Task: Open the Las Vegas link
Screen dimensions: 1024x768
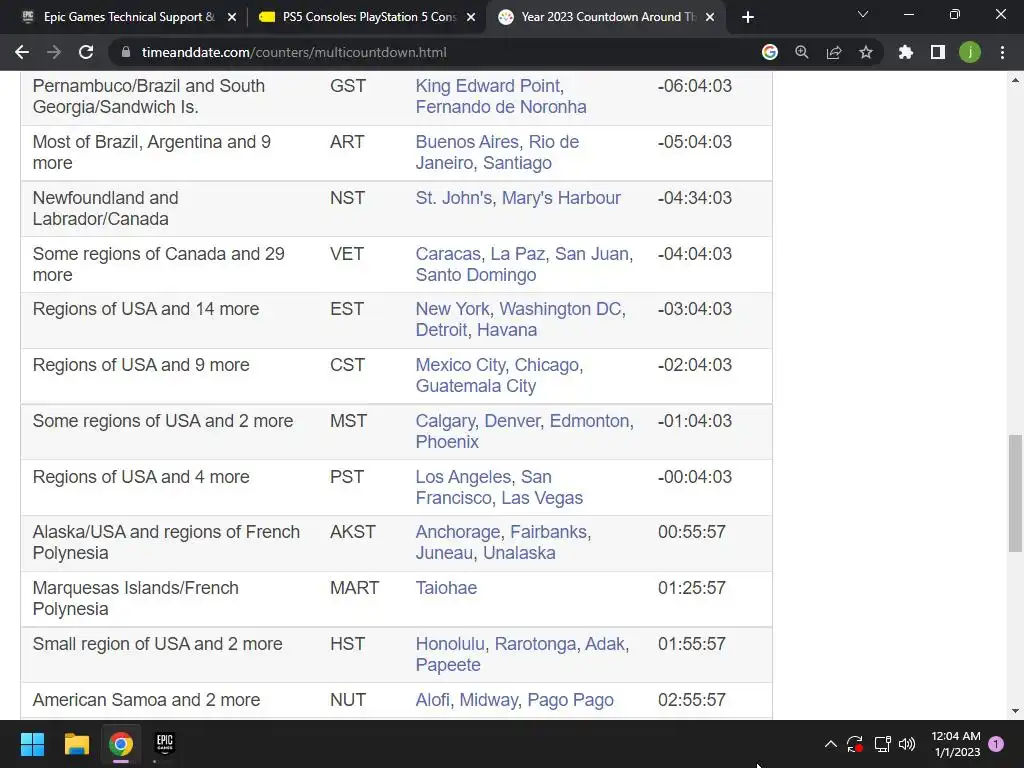Action: point(542,498)
